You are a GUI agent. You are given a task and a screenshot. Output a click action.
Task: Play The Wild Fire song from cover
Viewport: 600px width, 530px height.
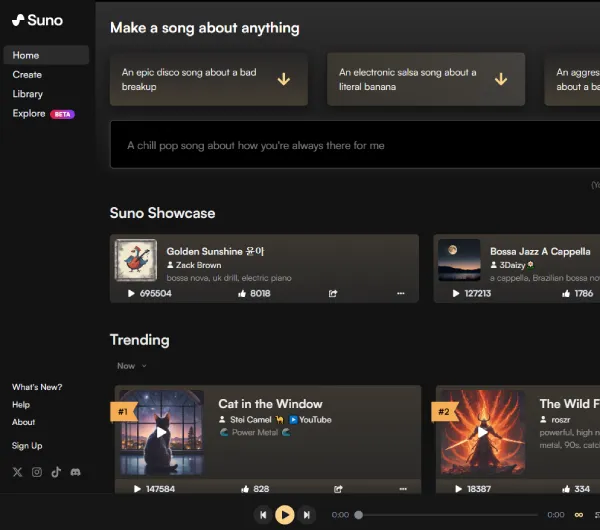click(483, 432)
